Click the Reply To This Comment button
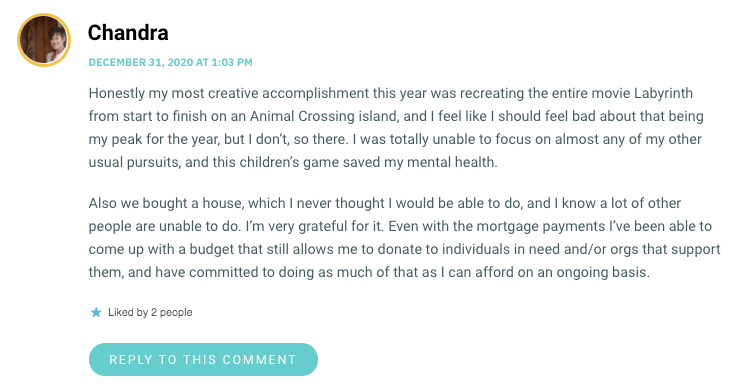The image size is (742, 386). pos(203,360)
